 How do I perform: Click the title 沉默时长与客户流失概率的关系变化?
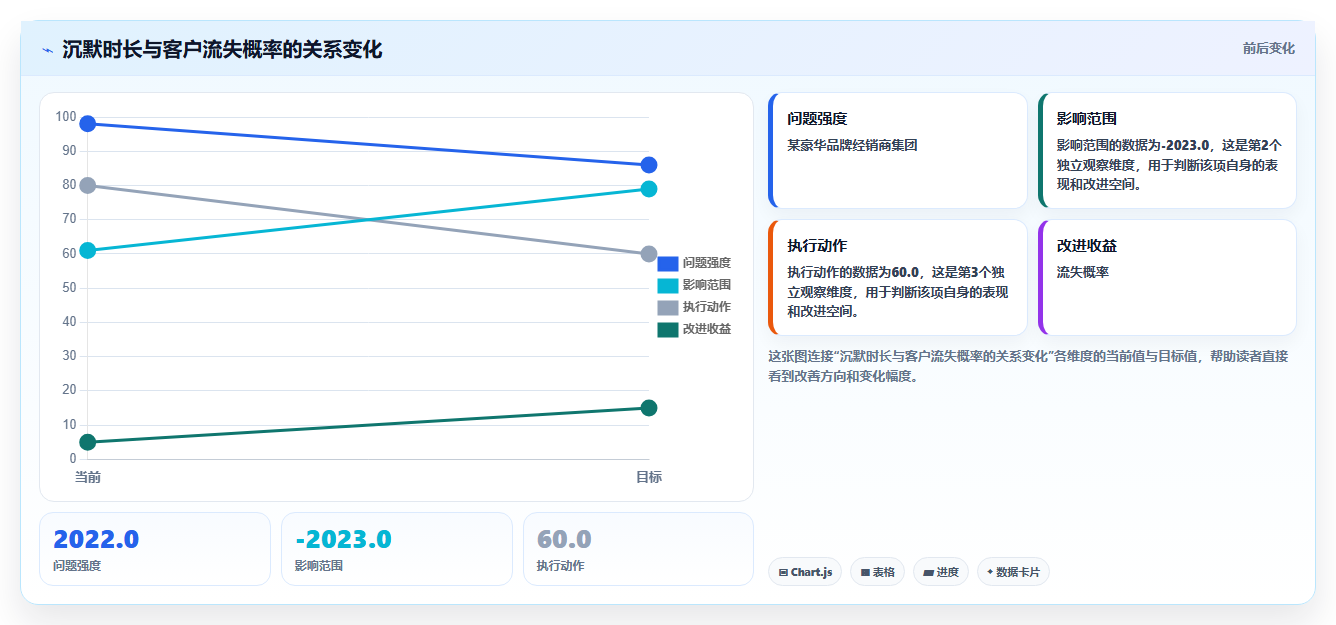tap(222, 50)
